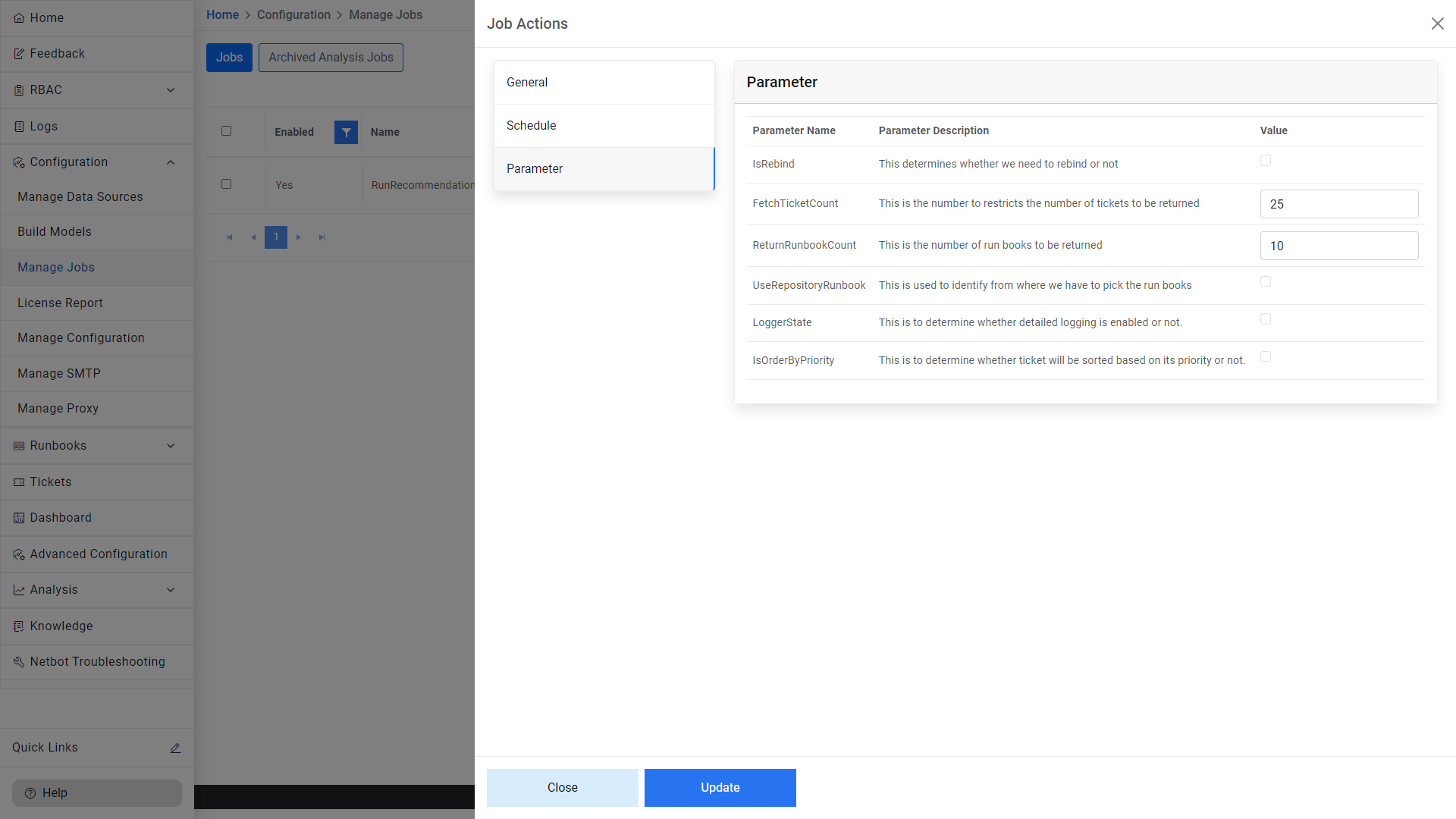Image resolution: width=1456 pixels, height=819 pixels.
Task: Click the Netbot Troubleshooting icon
Action: (x=19, y=662)
